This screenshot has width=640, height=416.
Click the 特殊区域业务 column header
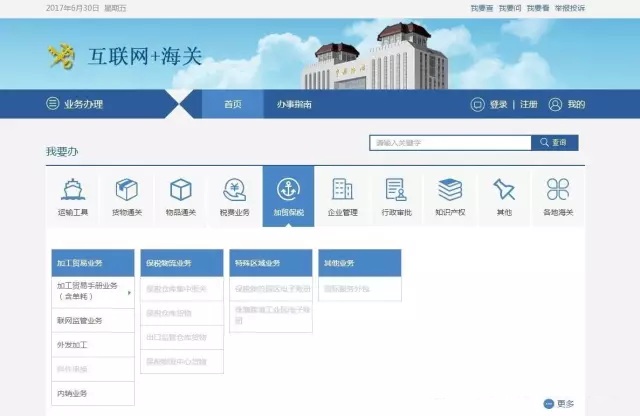[271, 263]
